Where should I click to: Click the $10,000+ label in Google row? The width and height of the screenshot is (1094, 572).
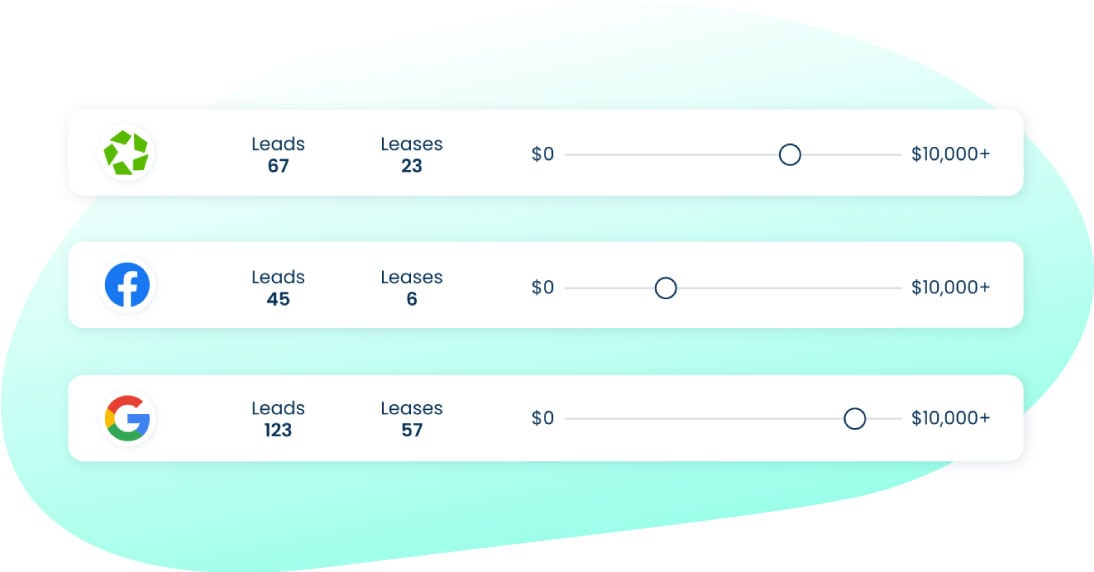pyautogui.click(x=950, y=419)
